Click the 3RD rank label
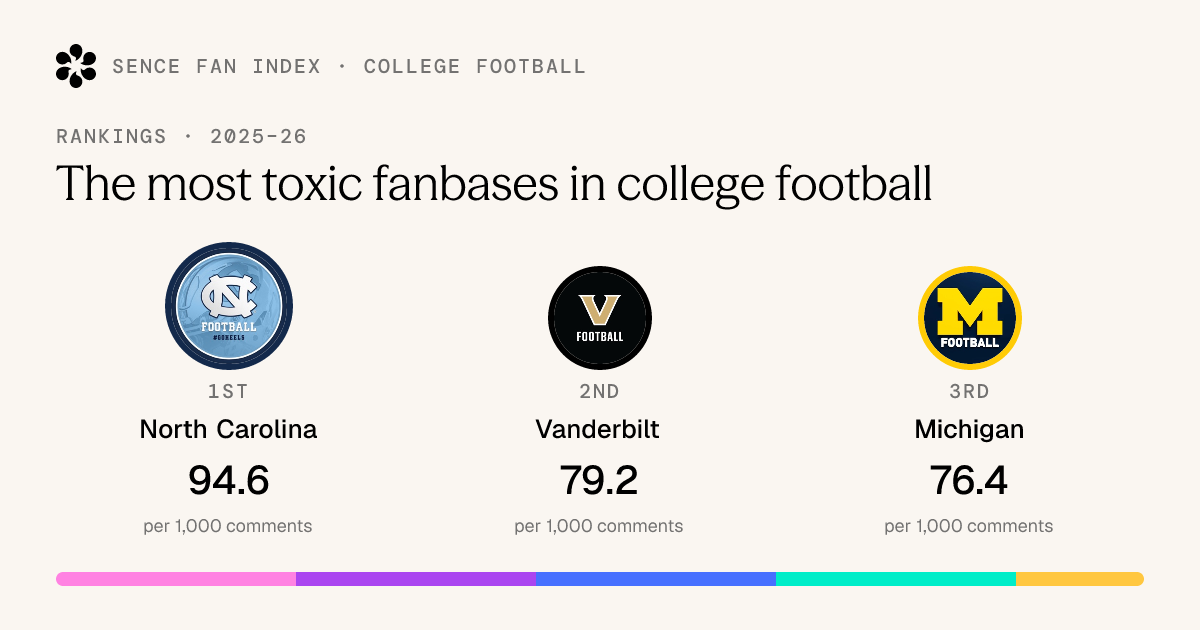Image resolution: width=1200 pixels, height=630 pixels. (x=969, y=392)
